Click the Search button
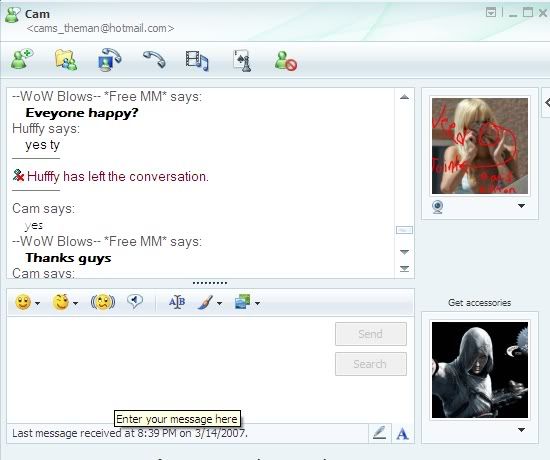Viewport: 550px width, 460px height. click(371, 364)
